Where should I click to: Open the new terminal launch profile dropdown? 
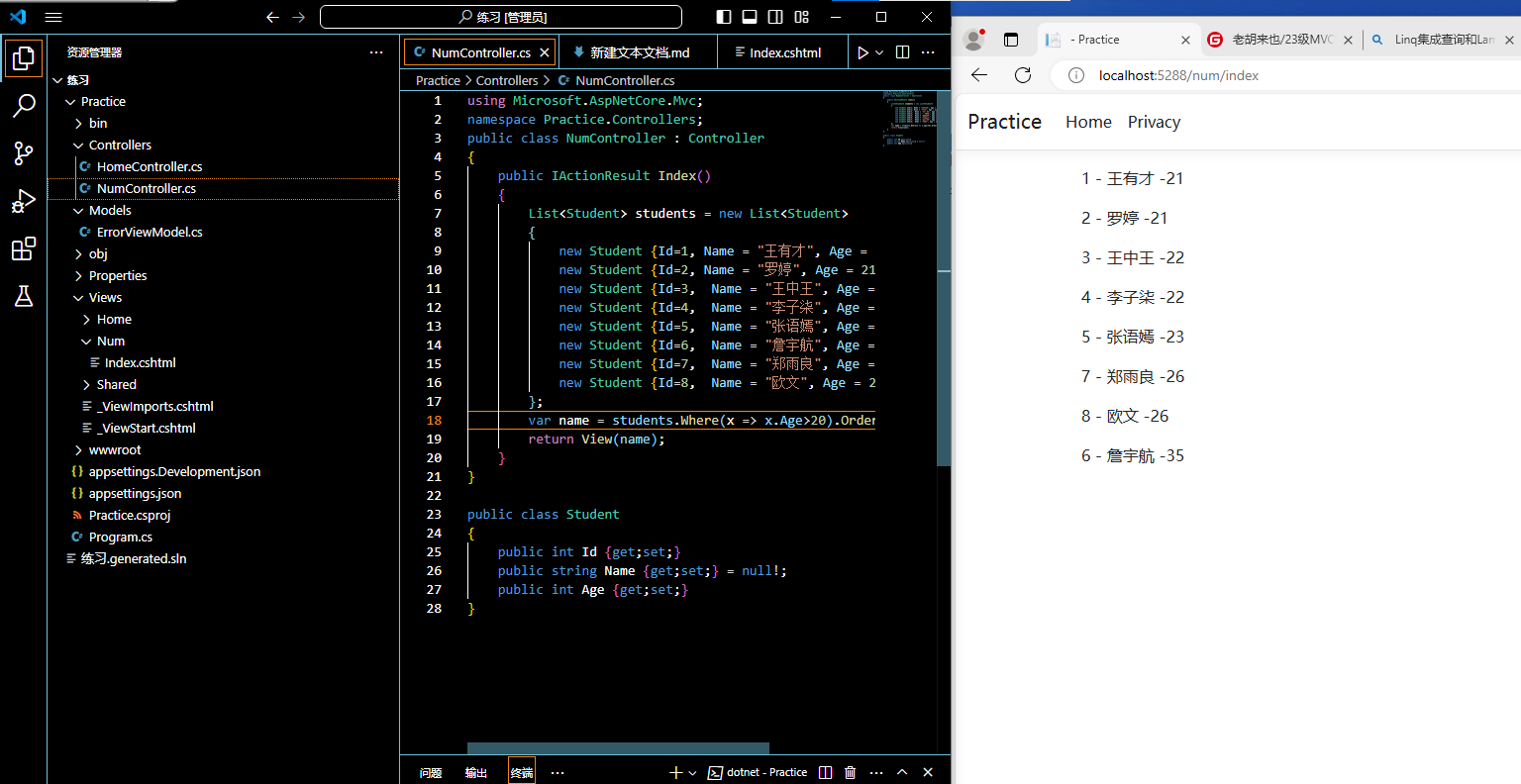[692, 772]
